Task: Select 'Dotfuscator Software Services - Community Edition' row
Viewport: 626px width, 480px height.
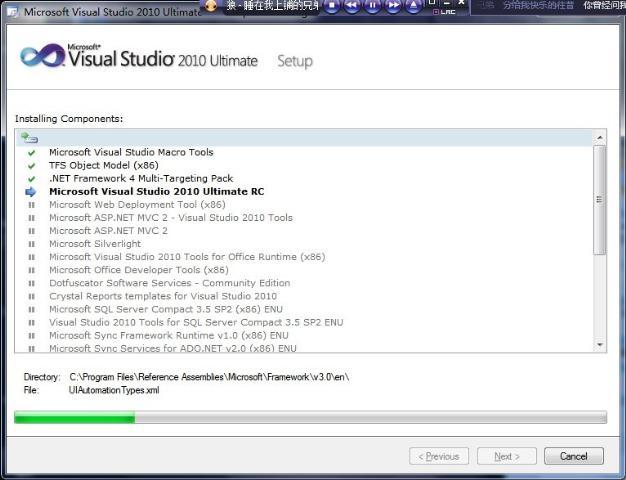Action: [x=170, y=283]
